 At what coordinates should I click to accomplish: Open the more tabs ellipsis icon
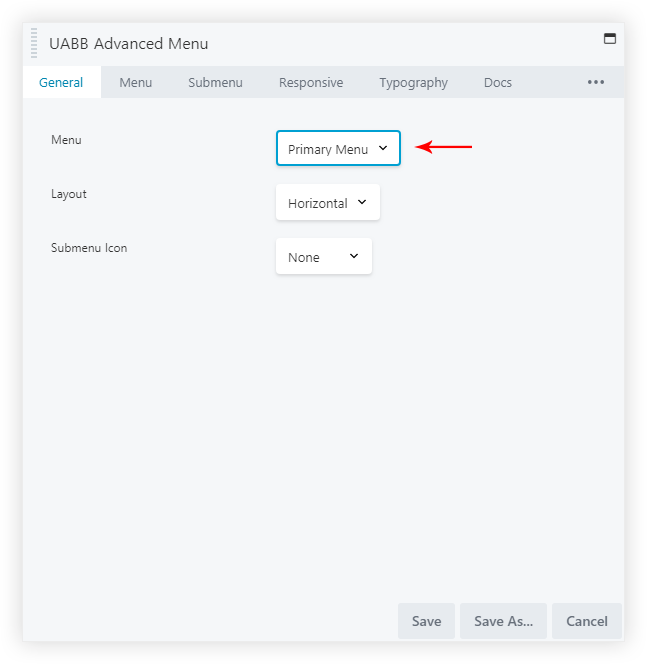(596, 82)
